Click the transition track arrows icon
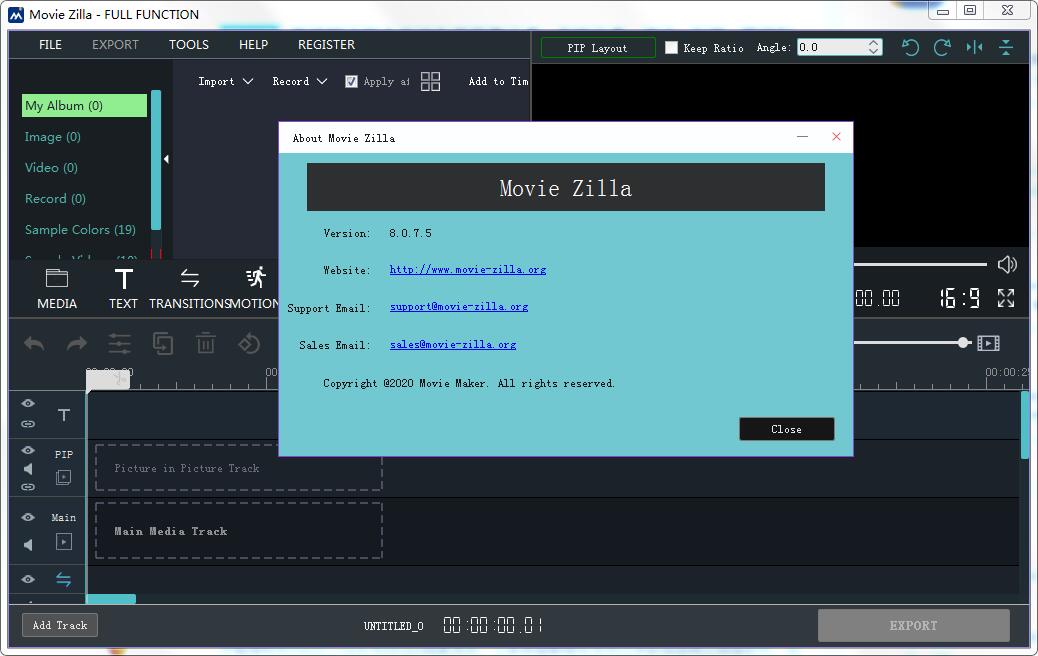 click(x=64, y=579)
